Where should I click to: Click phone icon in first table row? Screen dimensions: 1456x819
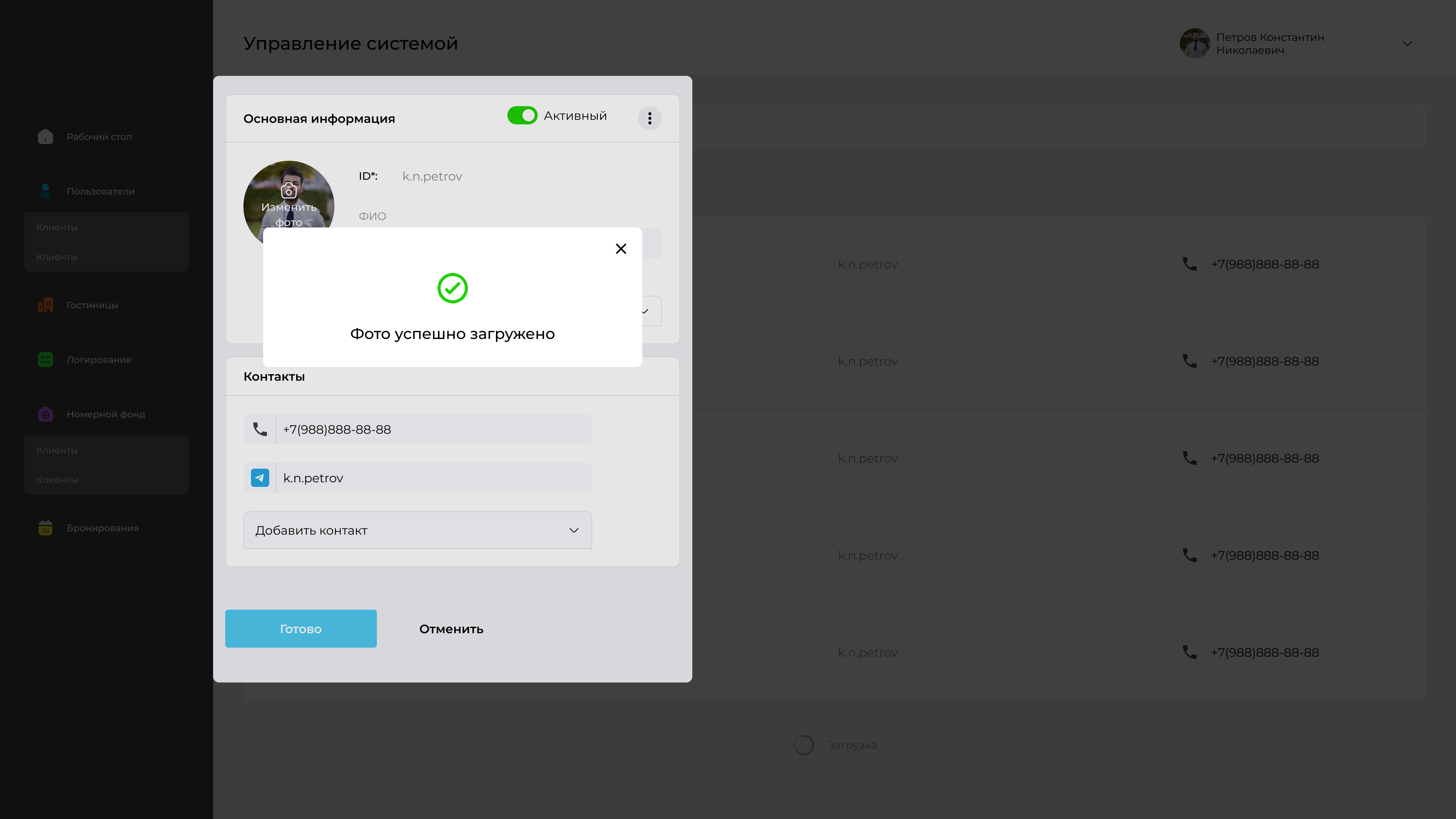tap(1189, 264)
